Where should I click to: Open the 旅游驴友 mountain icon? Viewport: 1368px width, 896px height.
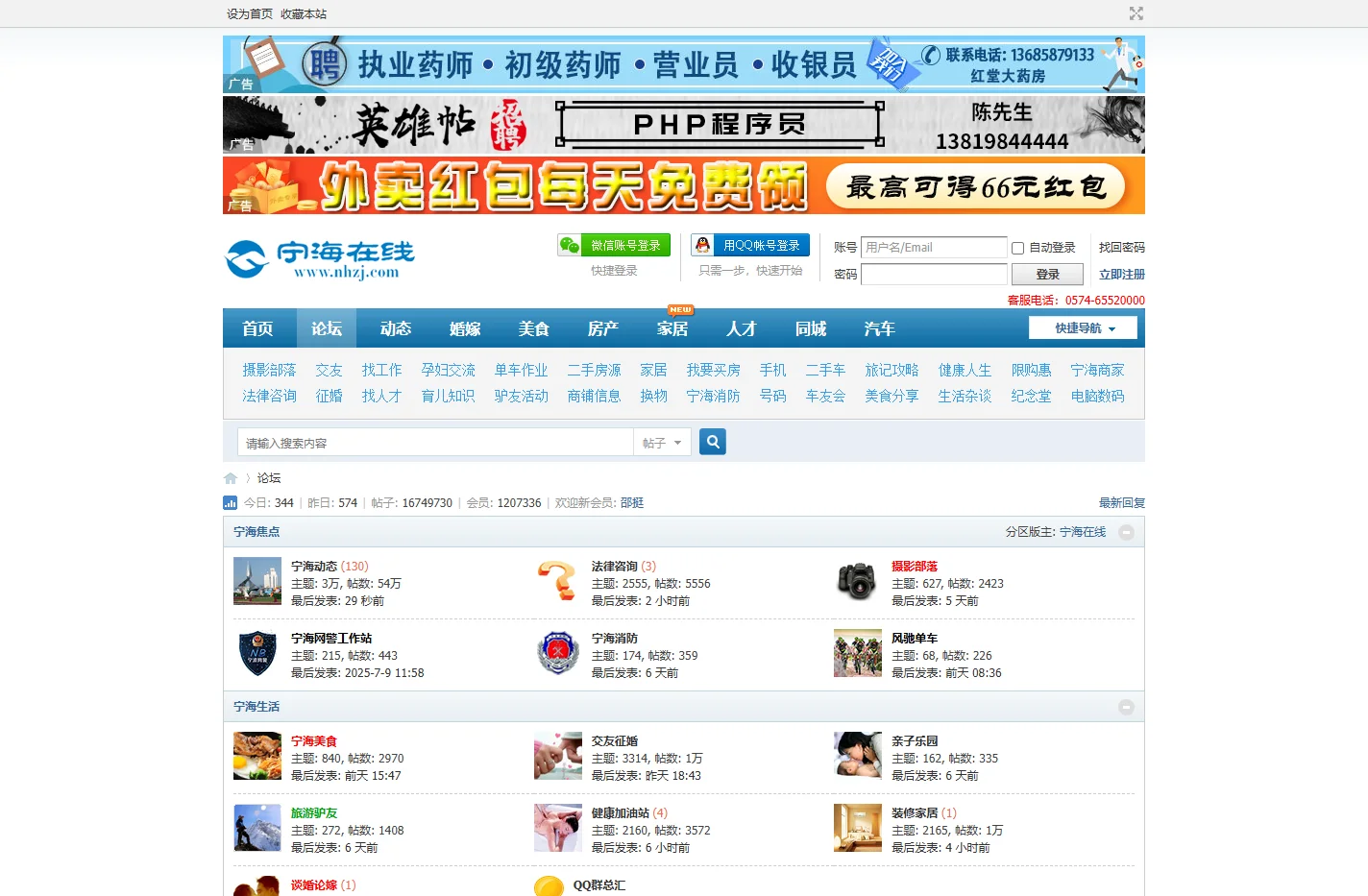pos(257,828)
